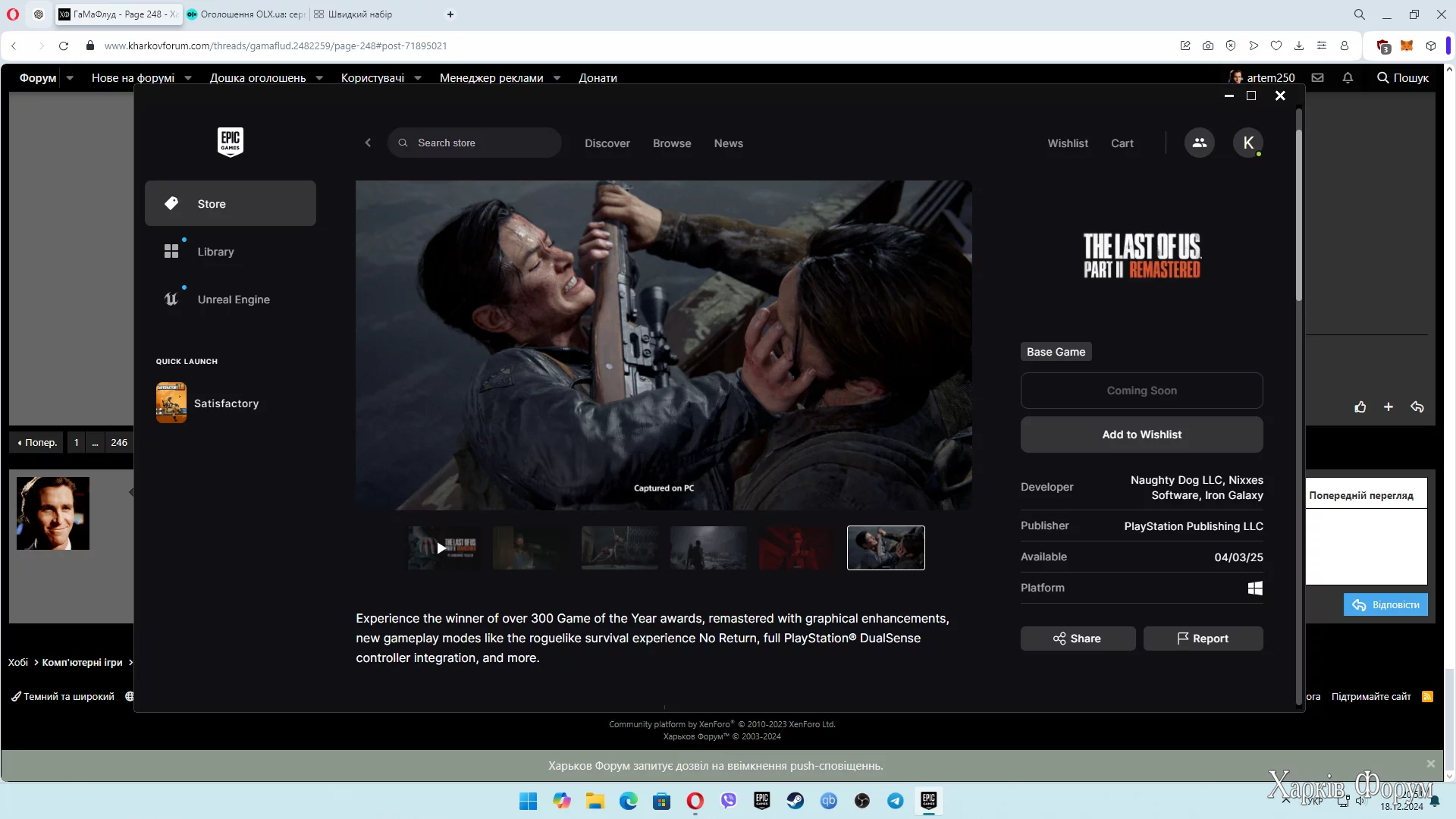The width and height of the screenshot is (1456, 819).
Task: Expand the Форум menu dropdown arrow
Action: (70, 77)
